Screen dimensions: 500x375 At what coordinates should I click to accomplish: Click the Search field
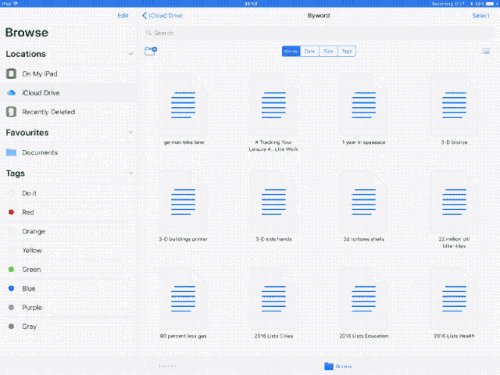click(x=318, y=33)
